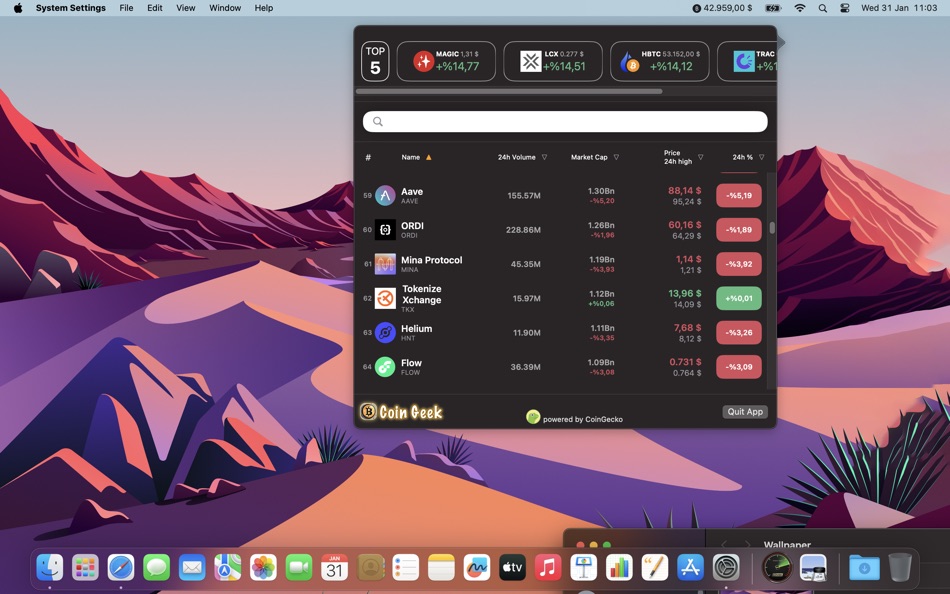Click the Flow coin logo
The image size is (950, 594).
point(385,366)
